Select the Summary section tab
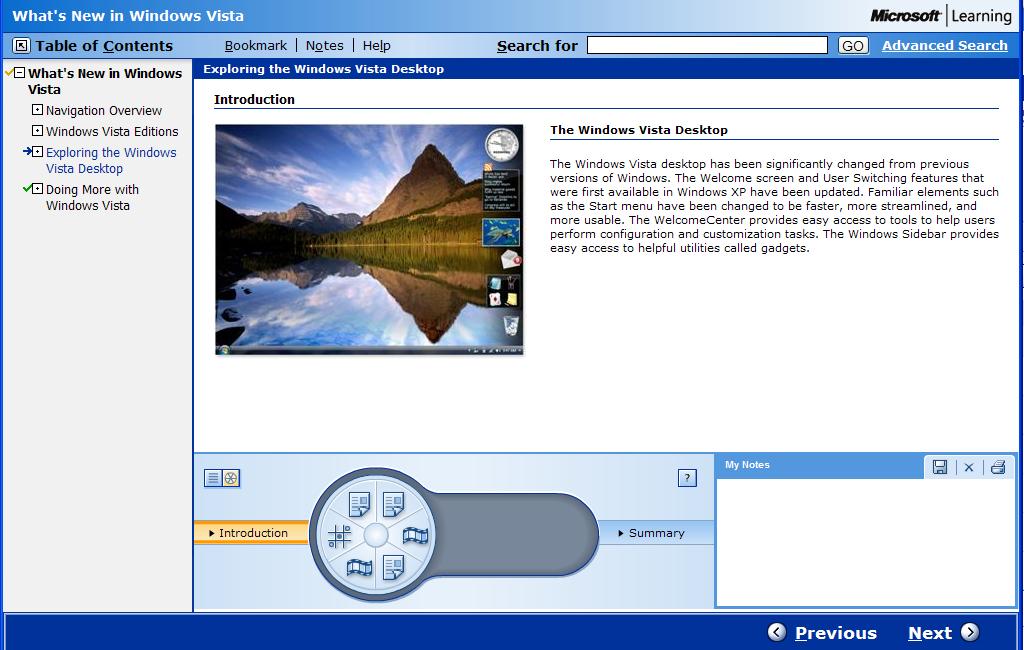This screenshot has height=650, width=1024. pos(656,533)
